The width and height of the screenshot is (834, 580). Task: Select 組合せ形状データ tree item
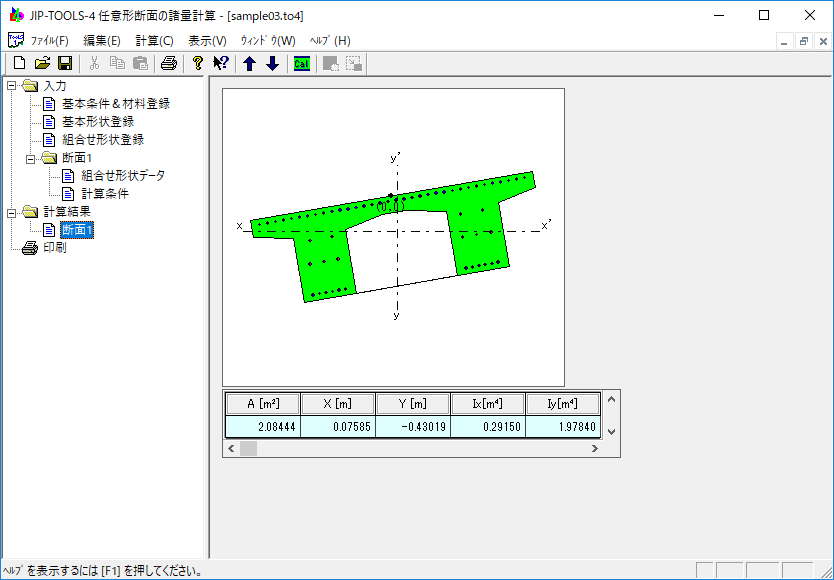123,176
